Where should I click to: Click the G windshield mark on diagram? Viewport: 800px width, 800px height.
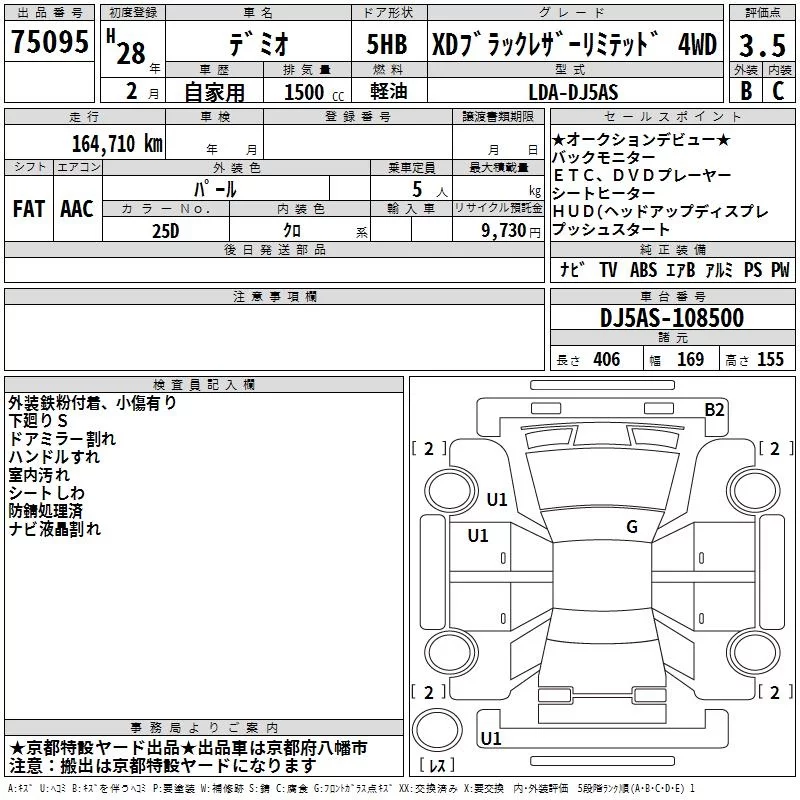(x=632, y=527)
